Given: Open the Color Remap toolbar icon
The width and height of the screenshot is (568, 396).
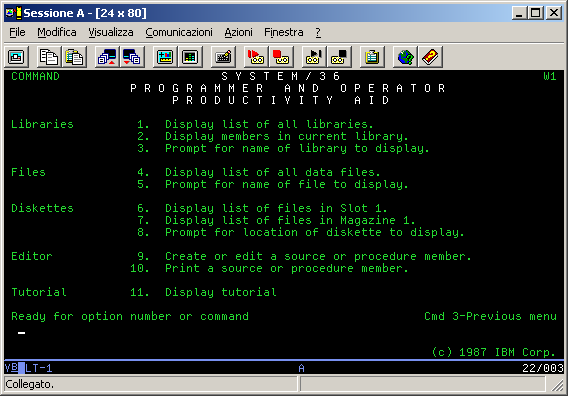Looking at the screenshot, I should point(190,57).
